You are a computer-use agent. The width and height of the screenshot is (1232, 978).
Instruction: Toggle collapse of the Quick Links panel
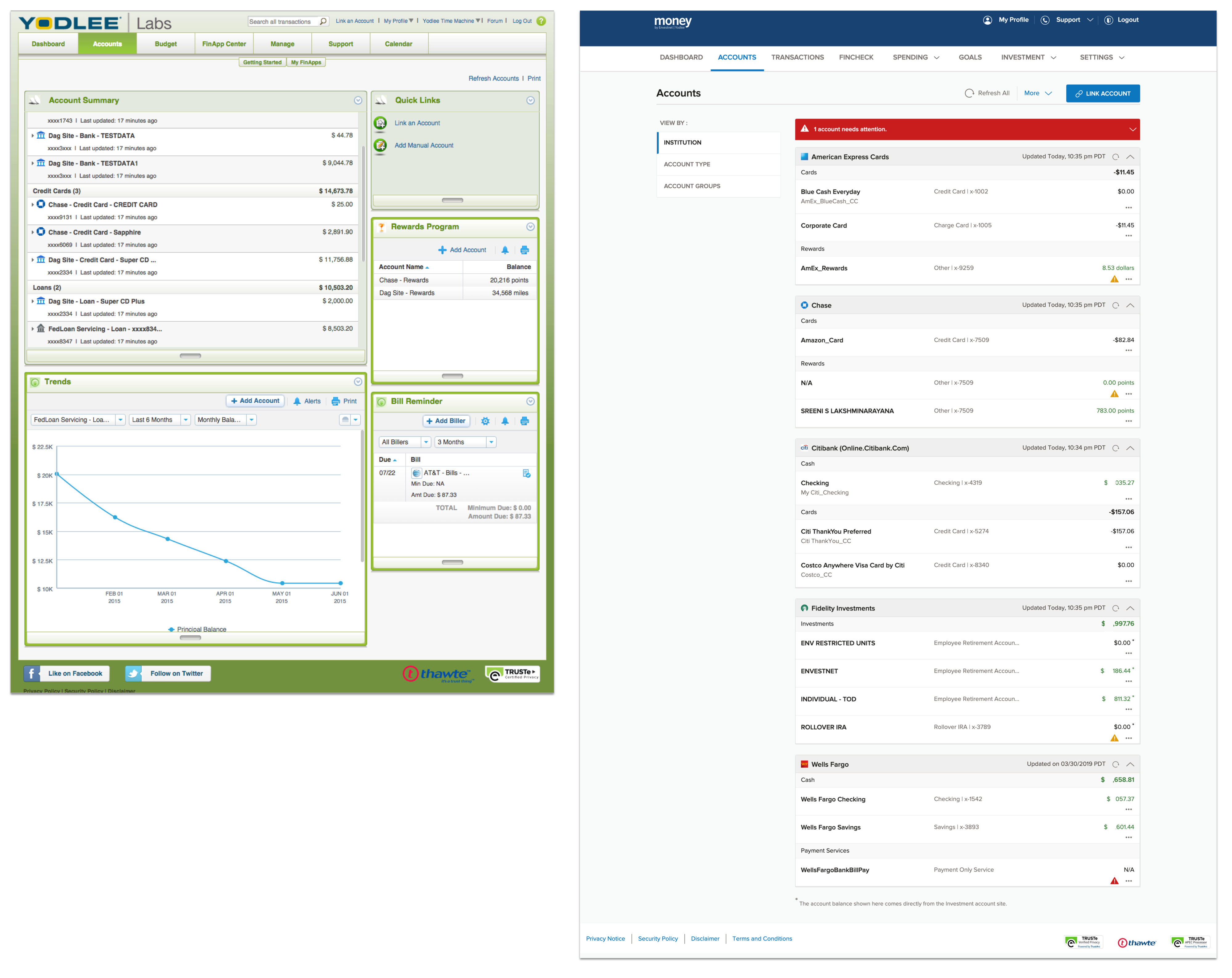[530, 100]
